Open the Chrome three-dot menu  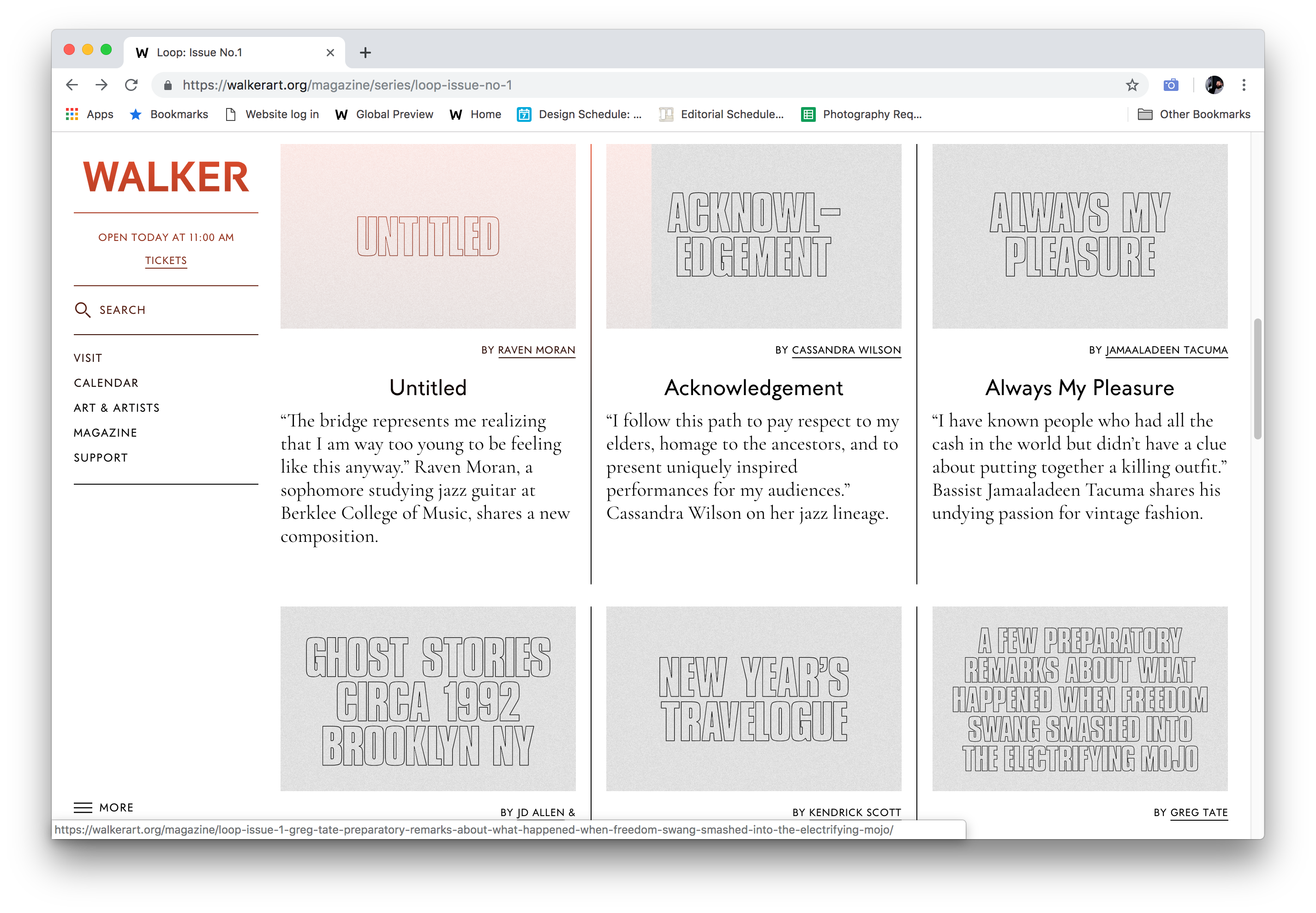pos(1244,85)
